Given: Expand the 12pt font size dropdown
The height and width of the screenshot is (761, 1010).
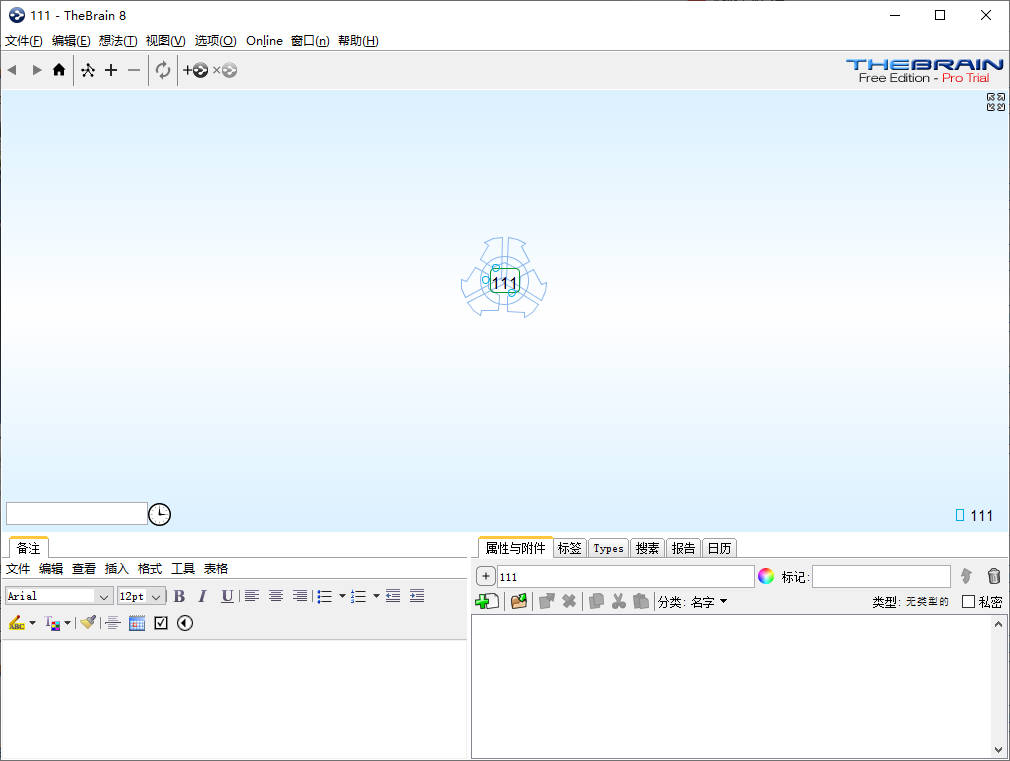Looking at the screenshot, I should (157, 596).
